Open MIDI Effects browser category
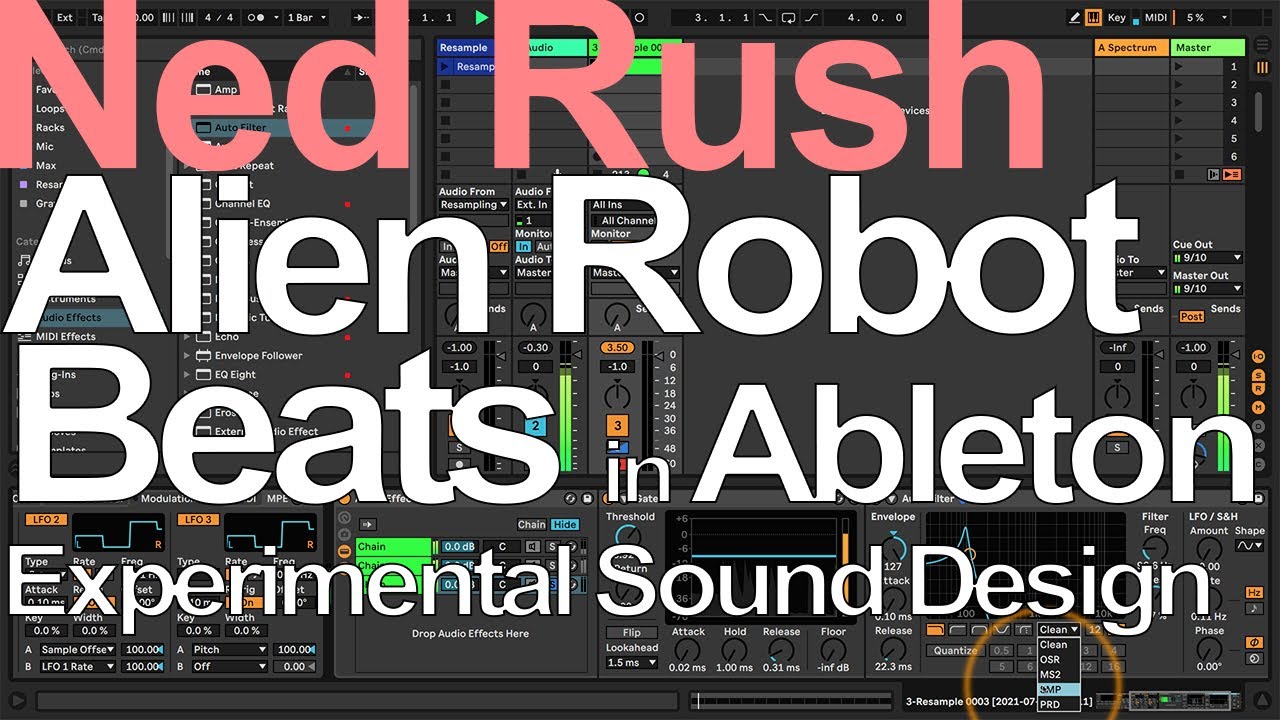Viewport: 1280px width, 720px height. 66,337
